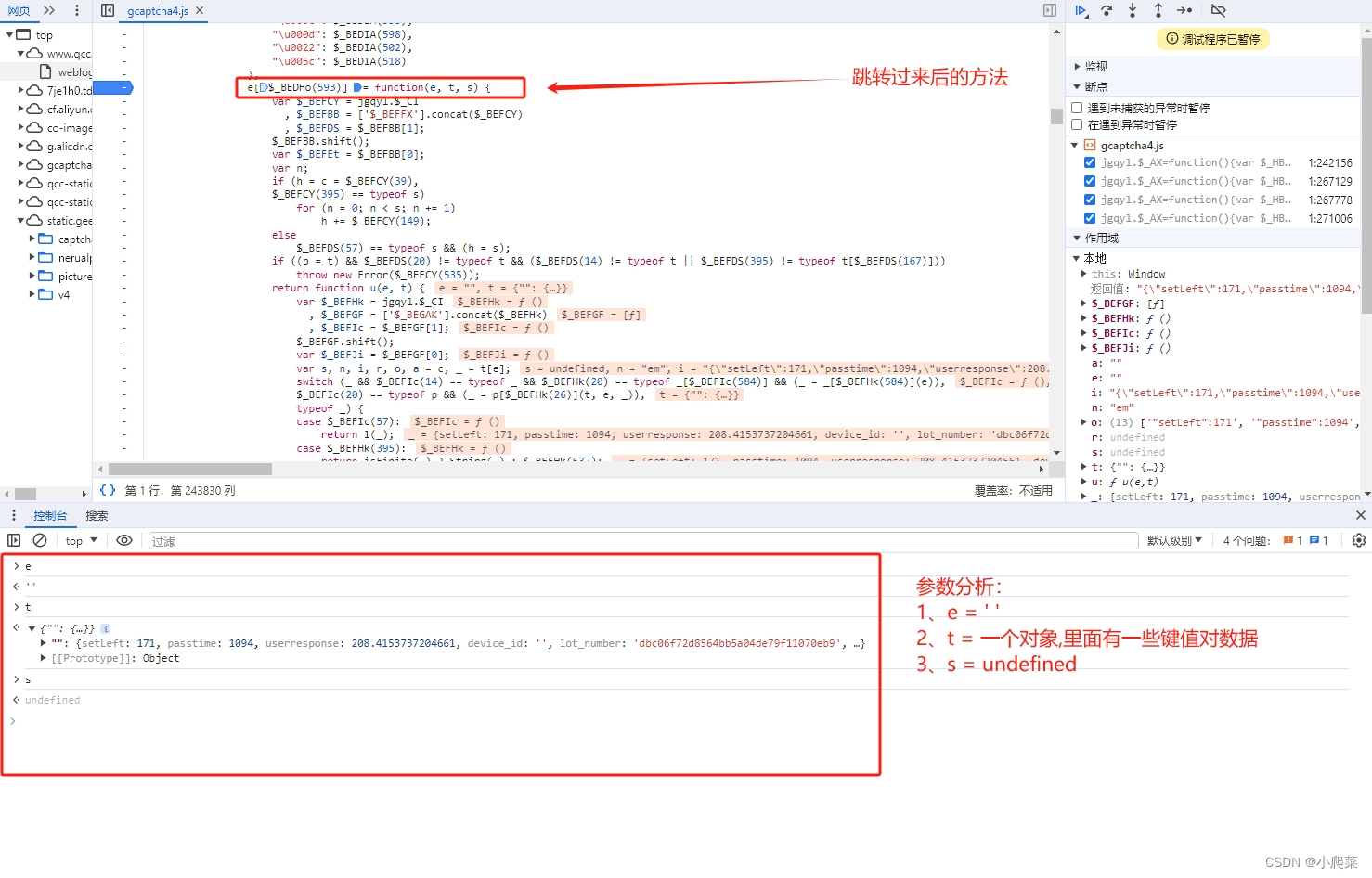Click the console filter input field
Viewport: 1372px width, 878px height.
tap(643, 540)
